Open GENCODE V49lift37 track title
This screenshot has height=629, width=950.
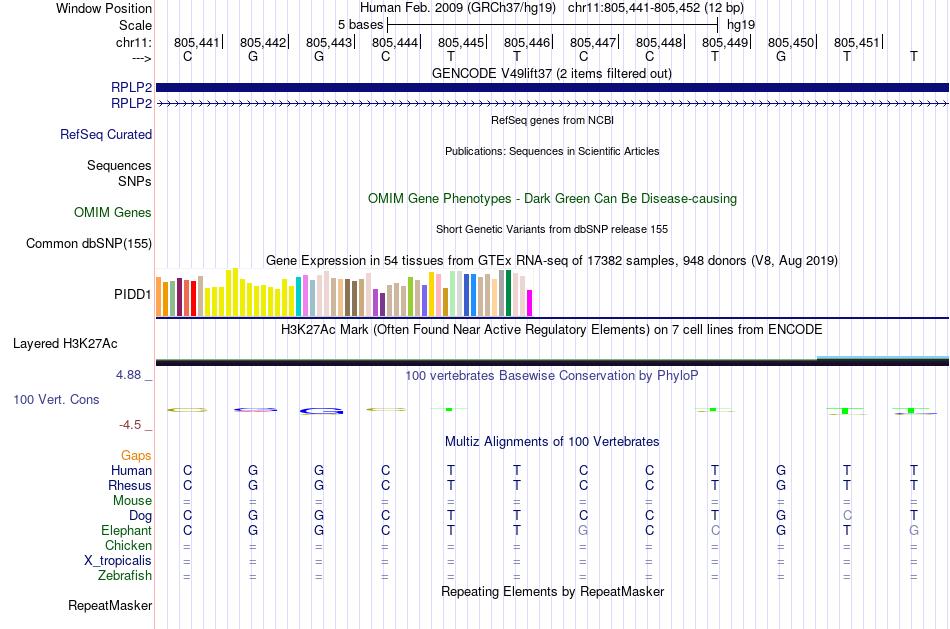click(x=552, y=73)
